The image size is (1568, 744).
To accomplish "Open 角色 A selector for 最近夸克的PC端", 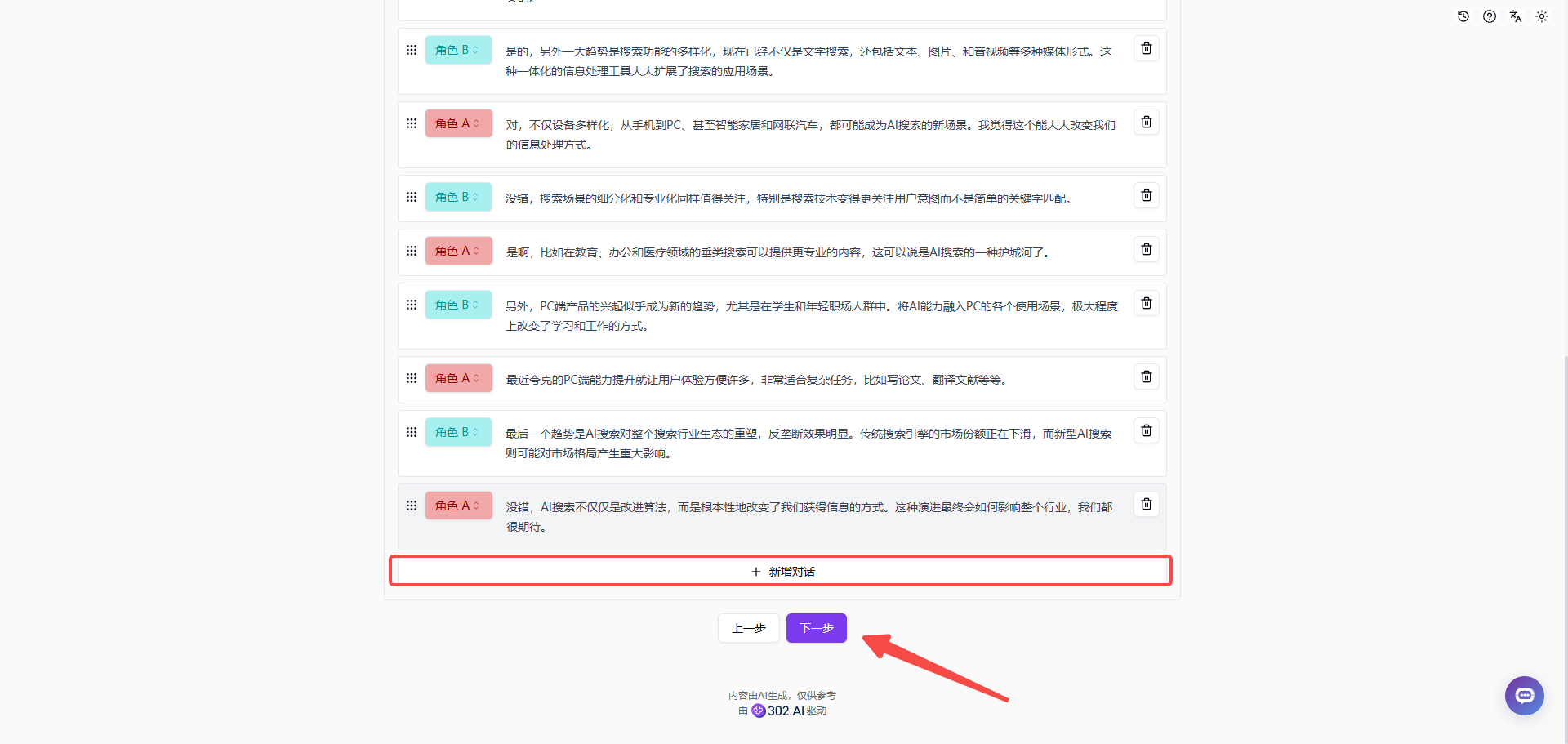I will coord(458,378).
